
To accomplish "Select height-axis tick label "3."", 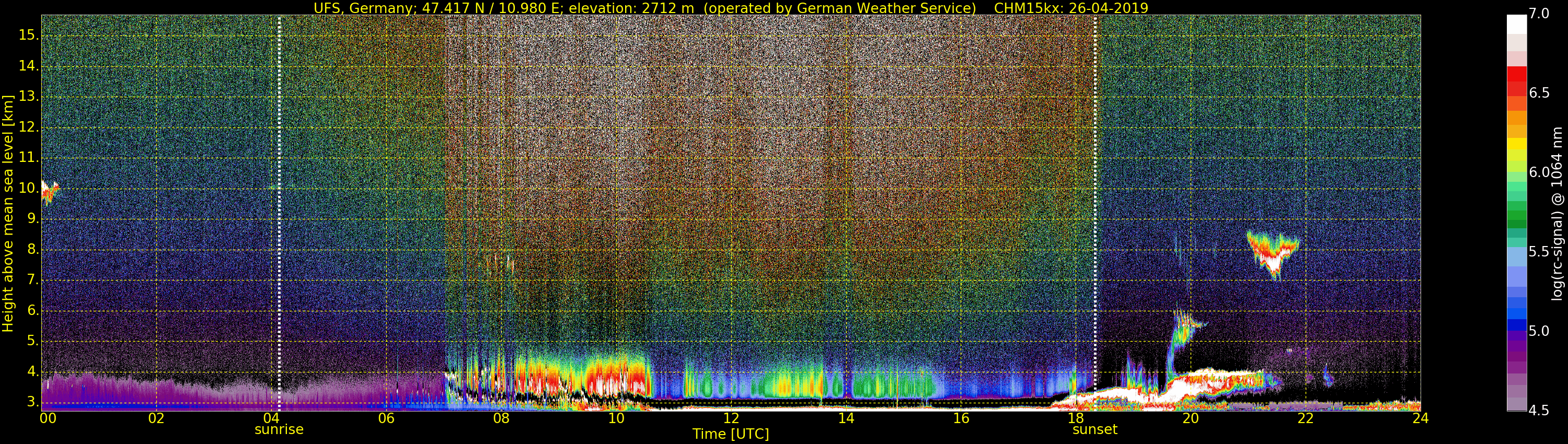I will (x=32, y=402).
